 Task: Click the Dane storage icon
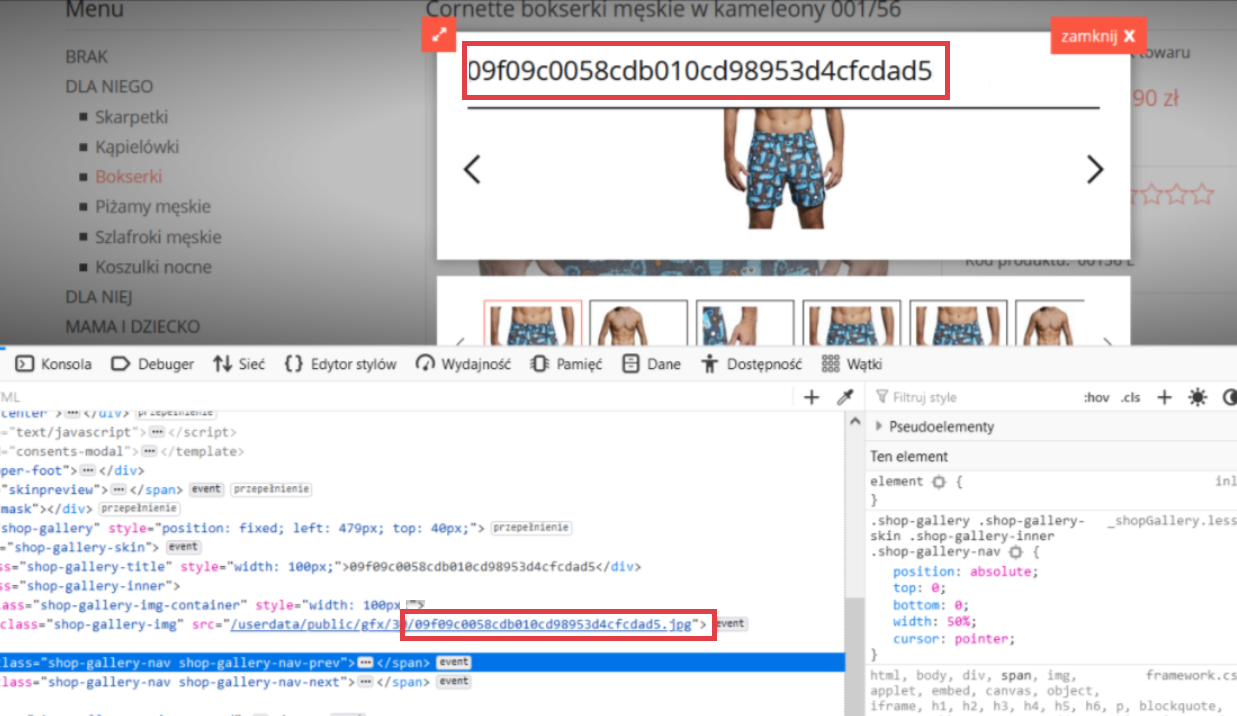coord(631,364)
